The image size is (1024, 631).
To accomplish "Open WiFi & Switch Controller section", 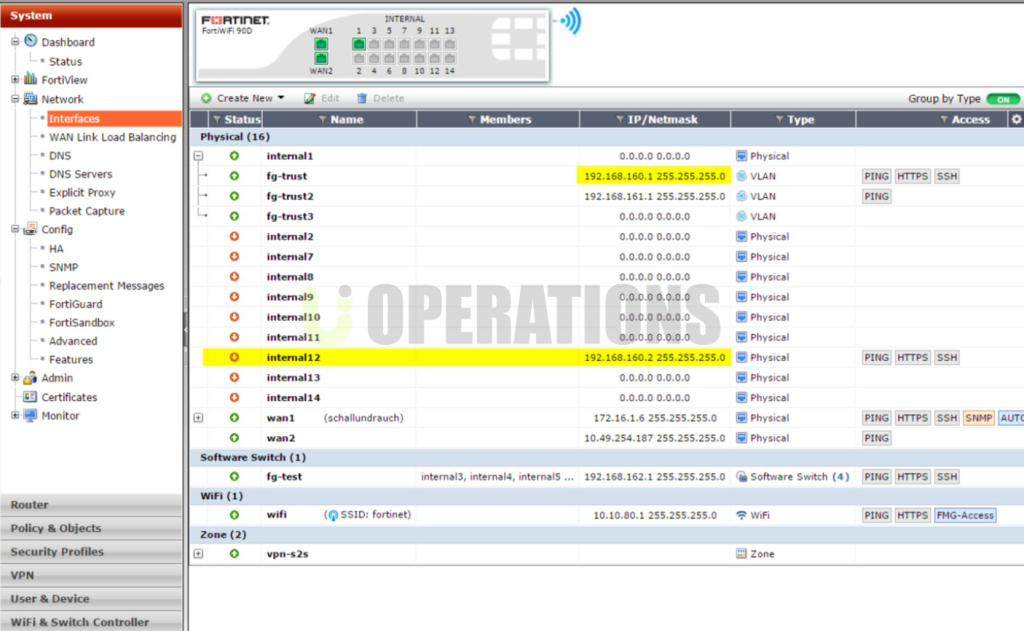I will coord(91,621).
